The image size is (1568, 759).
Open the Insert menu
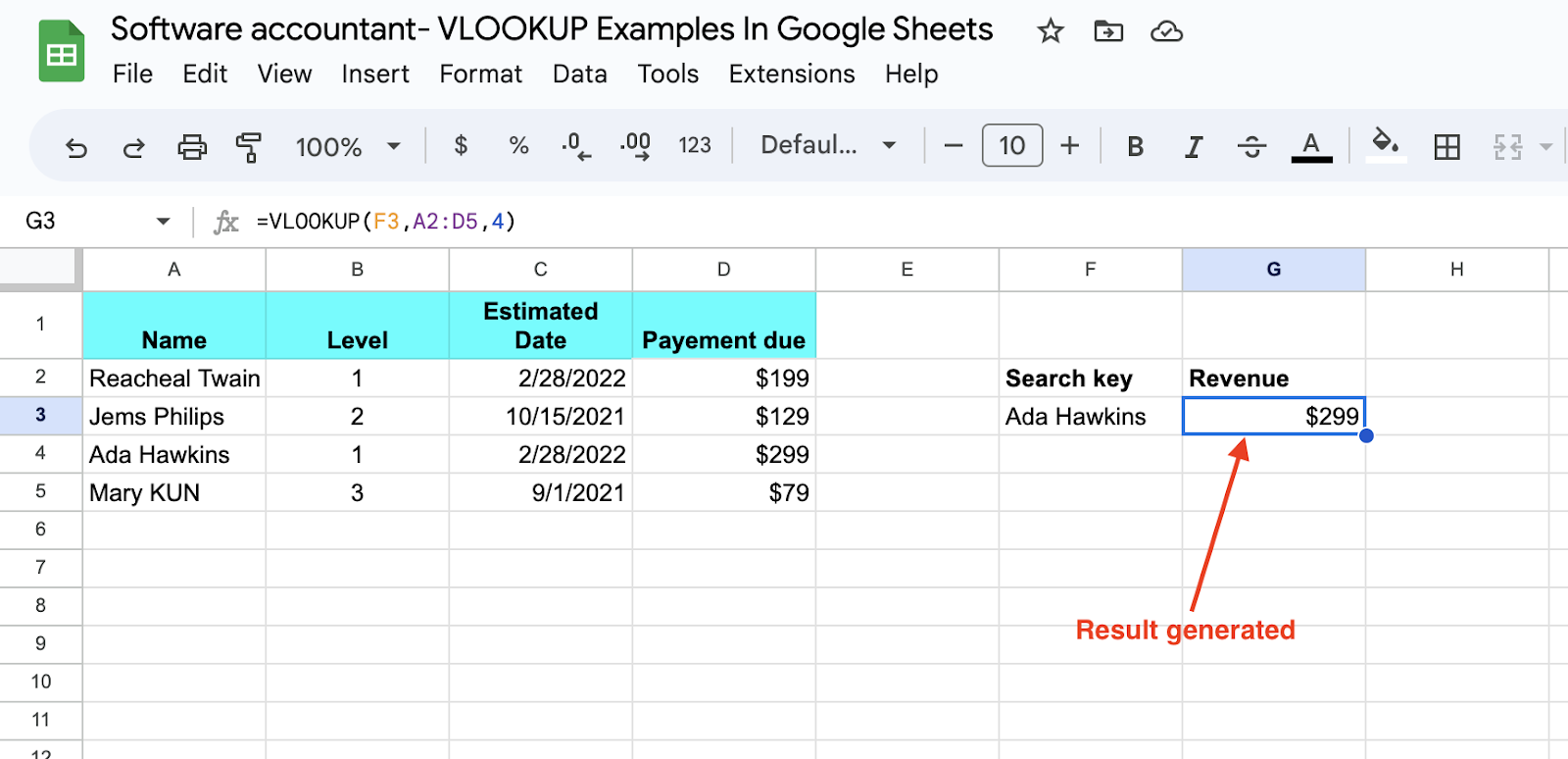point(375,74)
